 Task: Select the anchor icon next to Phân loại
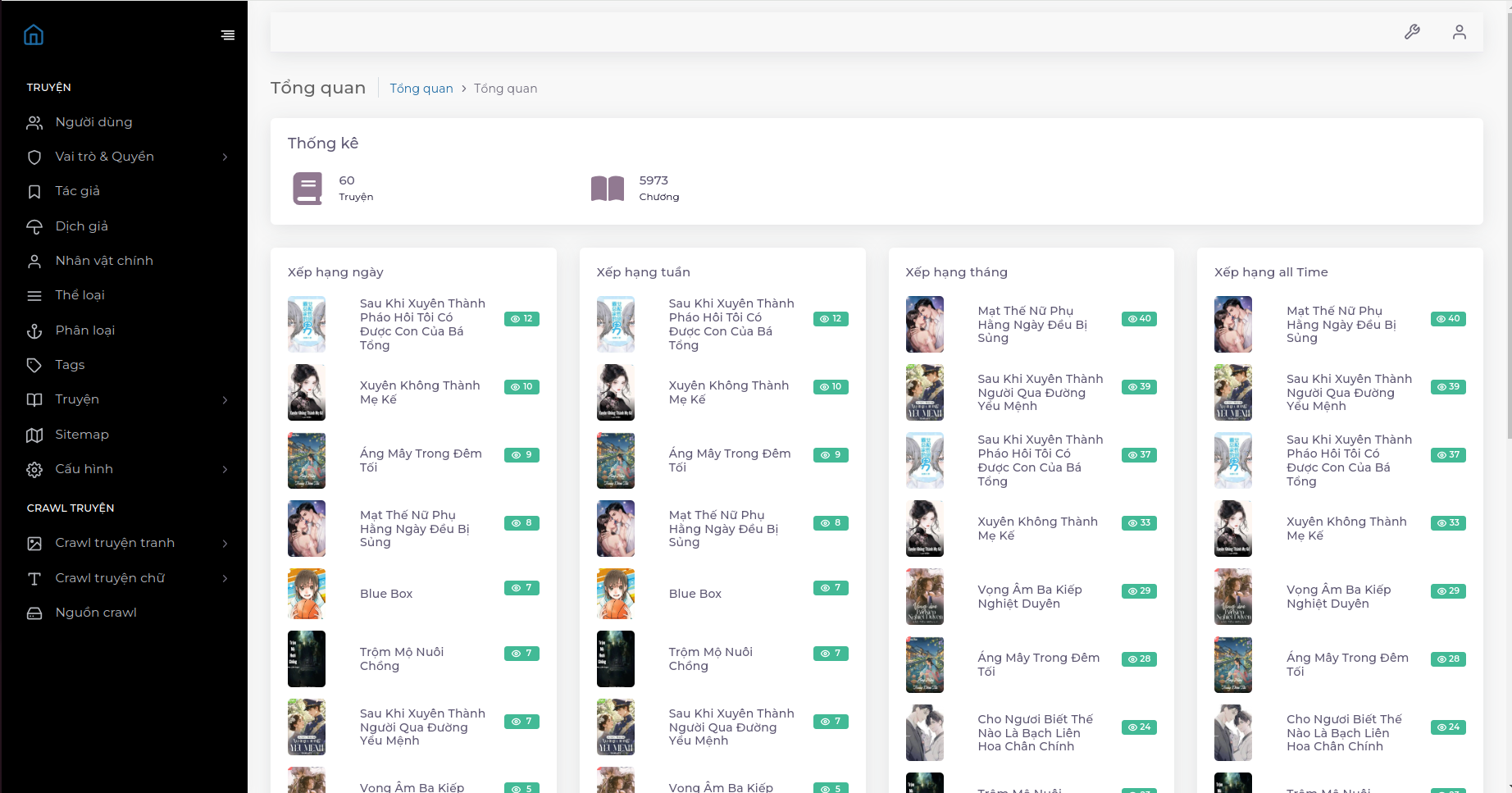[34, 330]
